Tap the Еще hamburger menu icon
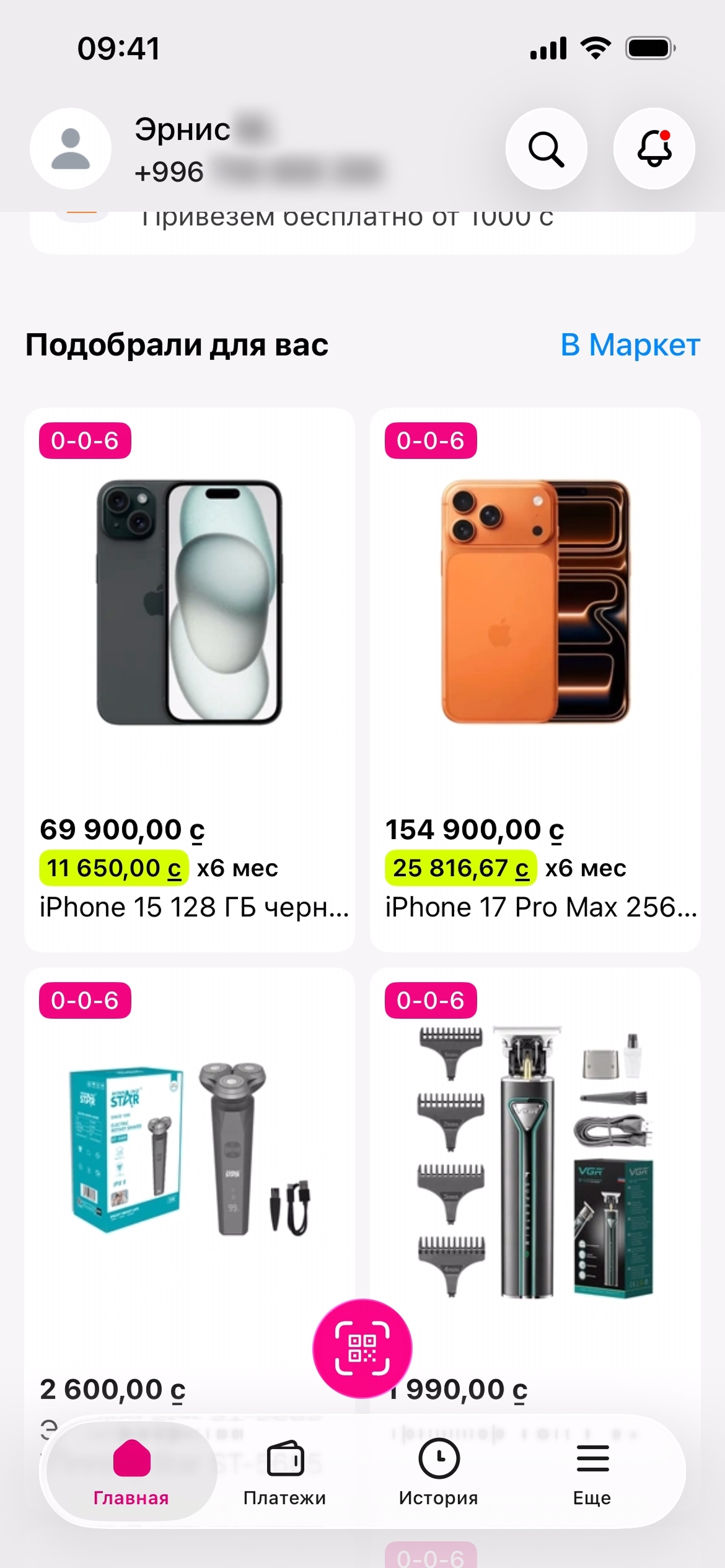 [x=592, y=1459]
